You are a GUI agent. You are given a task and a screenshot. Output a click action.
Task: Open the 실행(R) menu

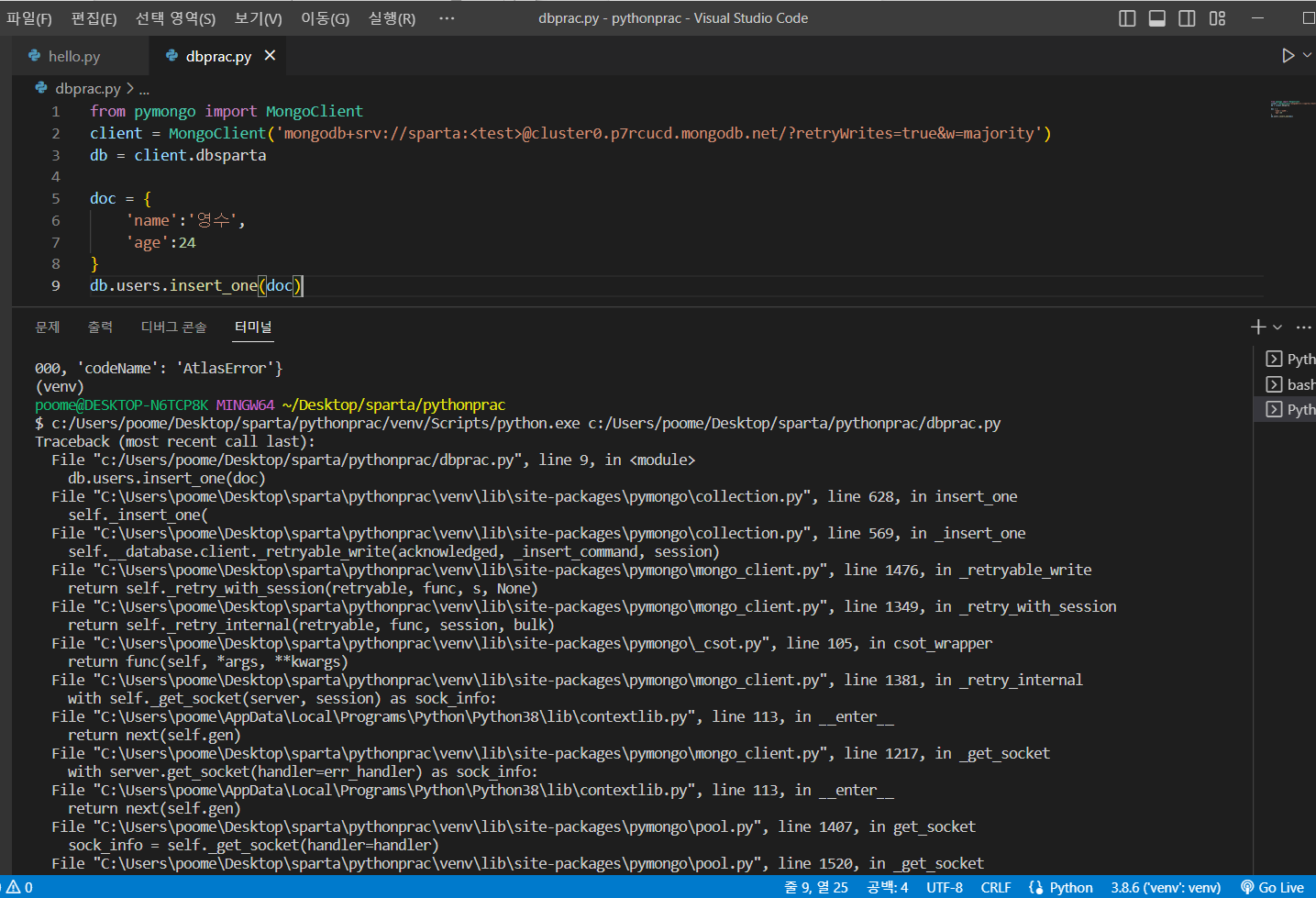click(392, 18)
